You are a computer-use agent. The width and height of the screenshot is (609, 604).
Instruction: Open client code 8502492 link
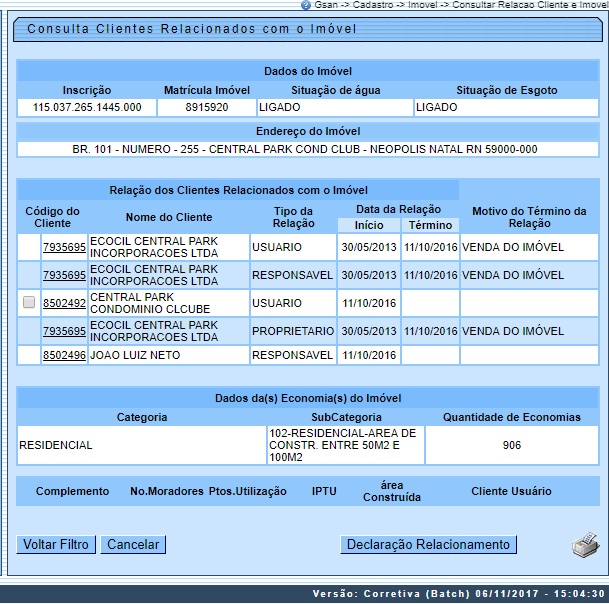[64, 303]
